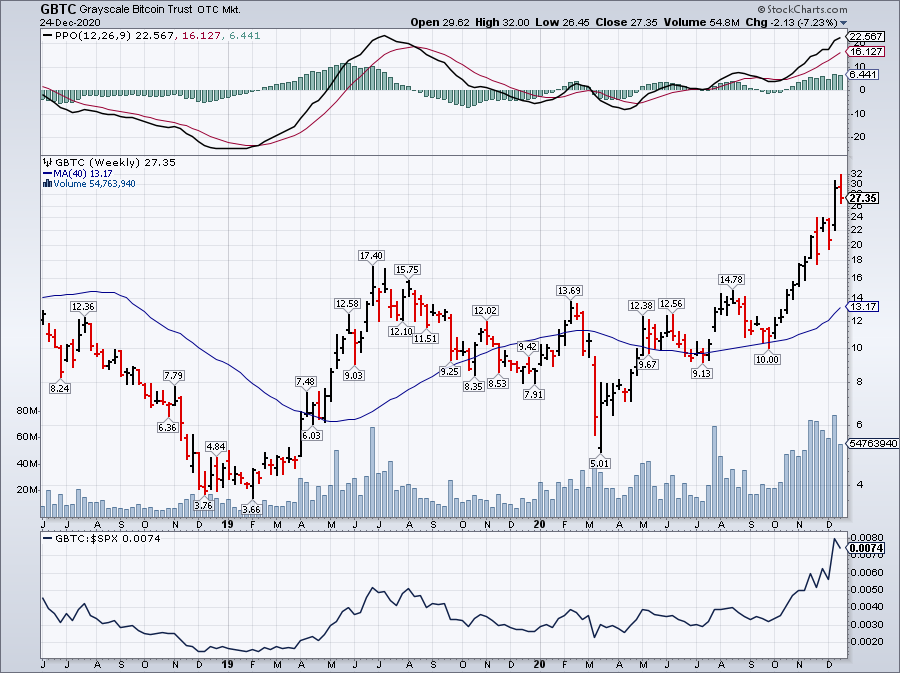Viewport: 900px width, 673px height.
Task: Click the 12.56 high price label
Action: tap(671, 304)
